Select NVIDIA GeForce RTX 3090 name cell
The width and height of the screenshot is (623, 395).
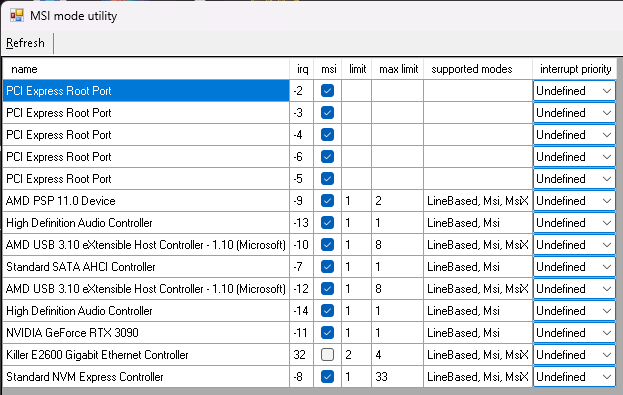pyautogui.click(x=146, y=333)
